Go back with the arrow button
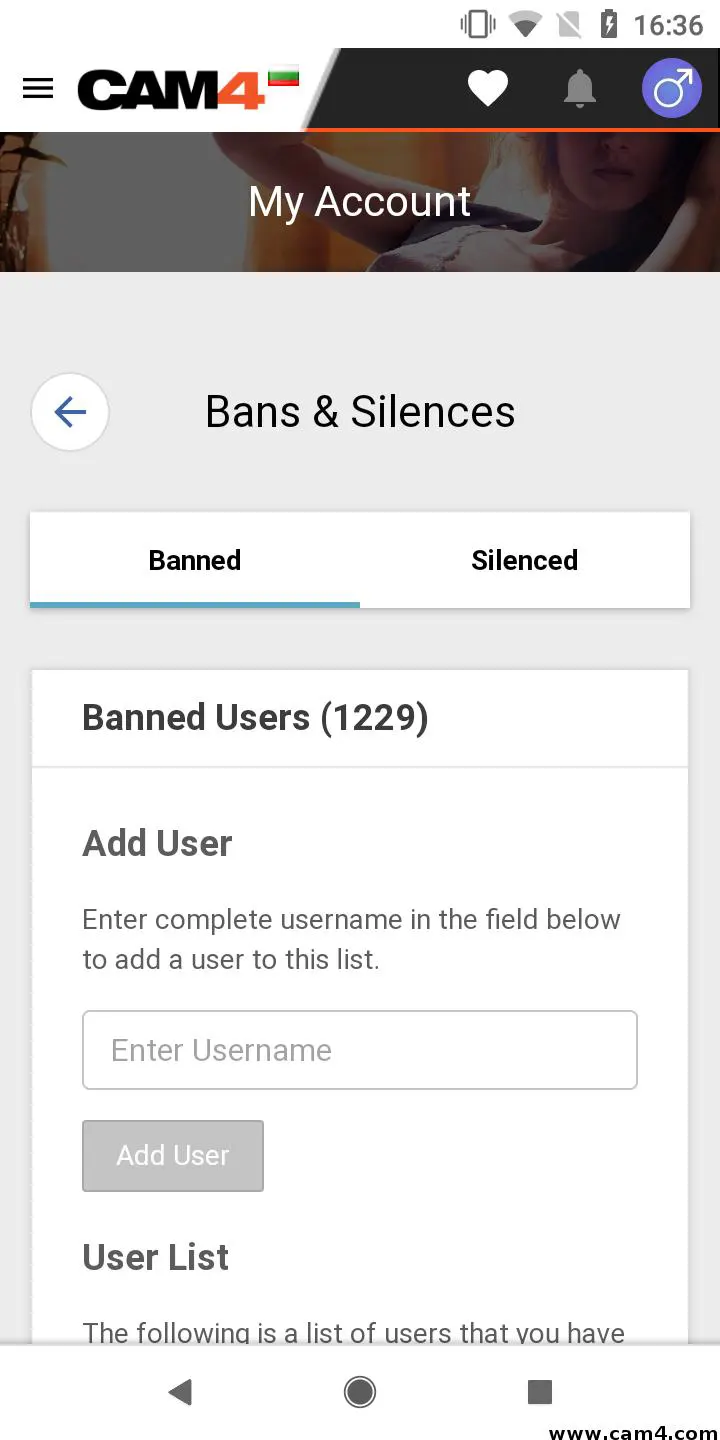Image resolution: width=720 pixels, height=1440 pixels. 70,412
